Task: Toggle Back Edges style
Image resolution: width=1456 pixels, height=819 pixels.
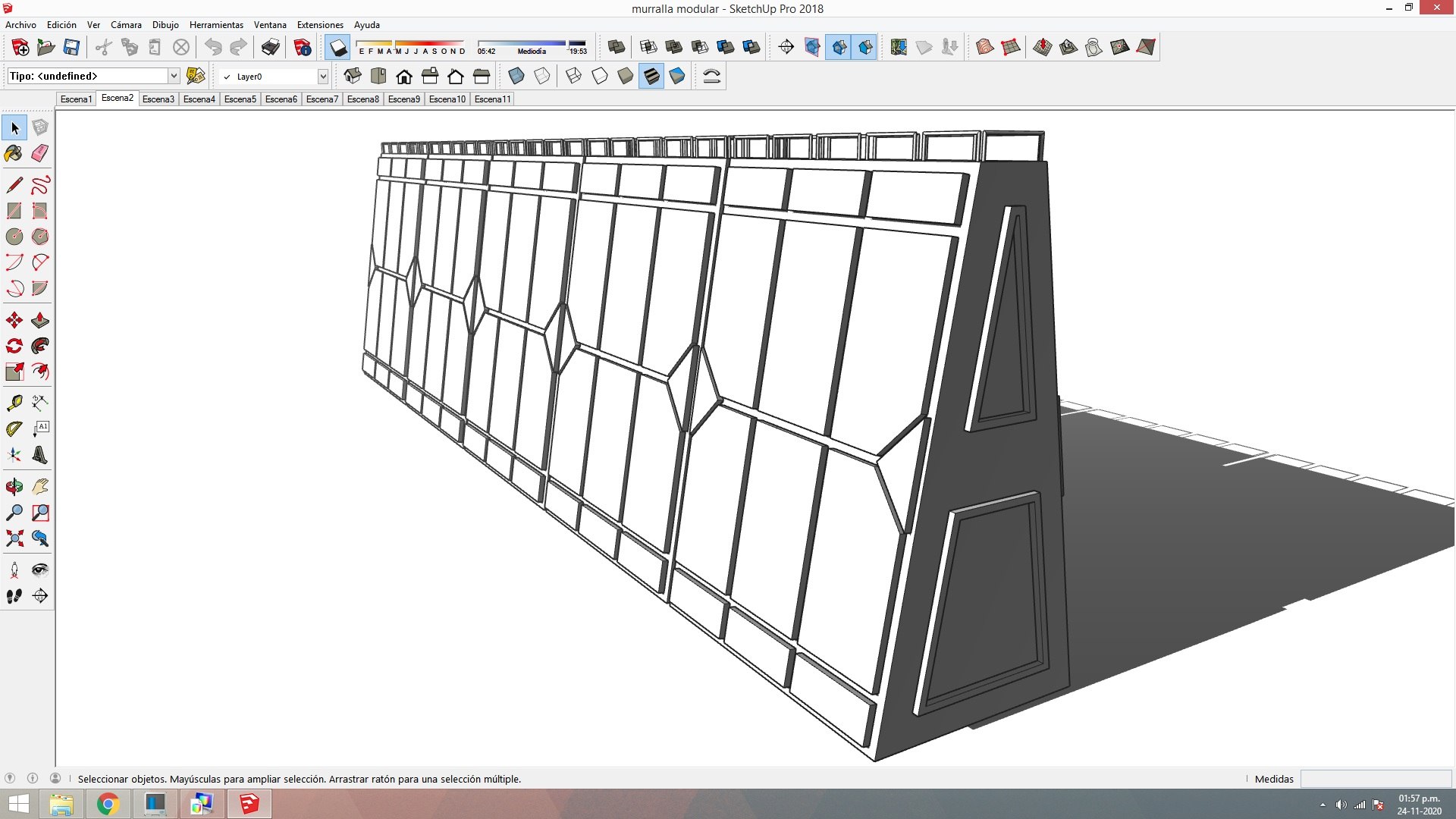Action: point(542,76)
